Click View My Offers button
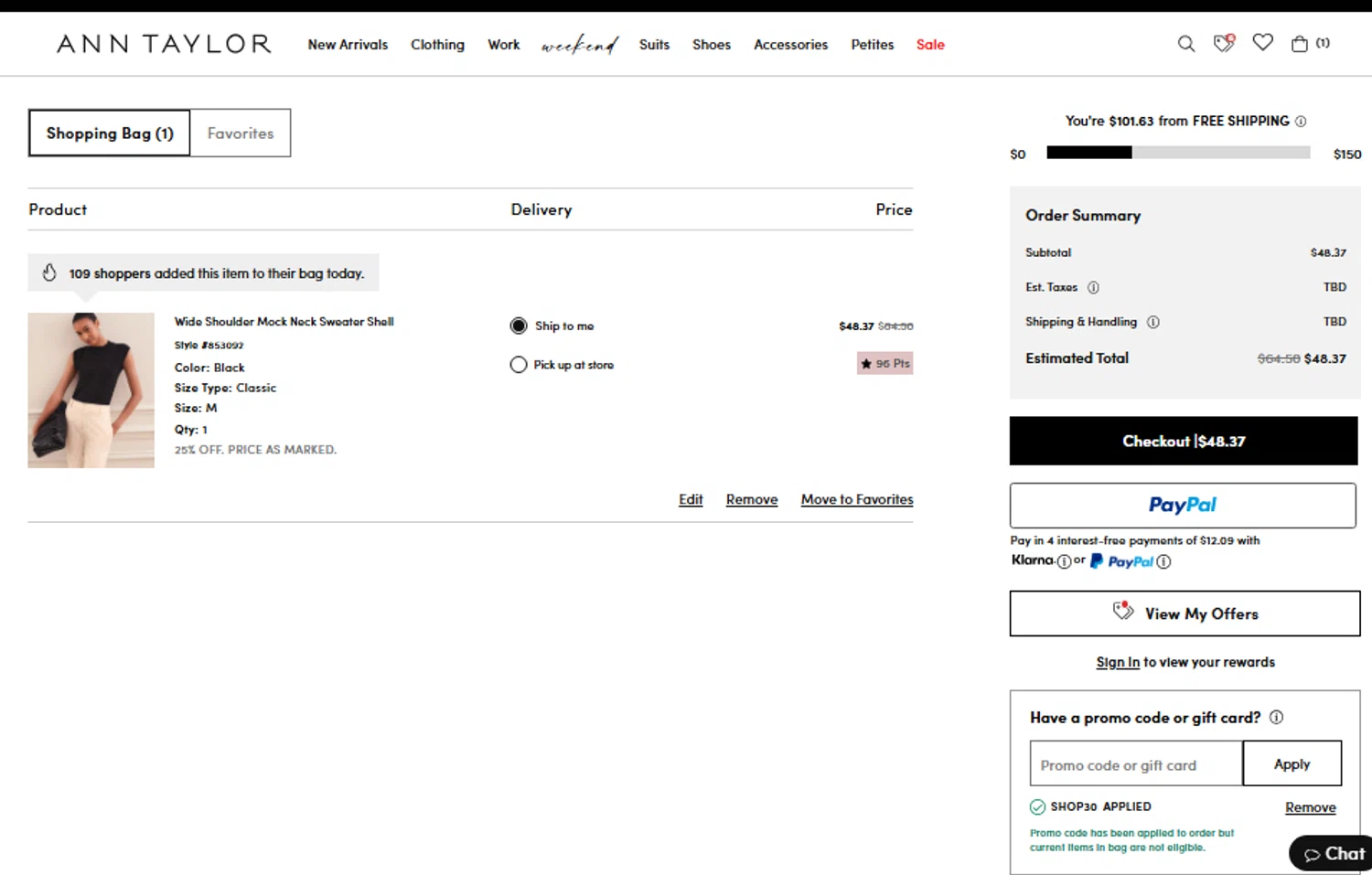This screenshot has height=875, width=1372. pos(1184,614)
